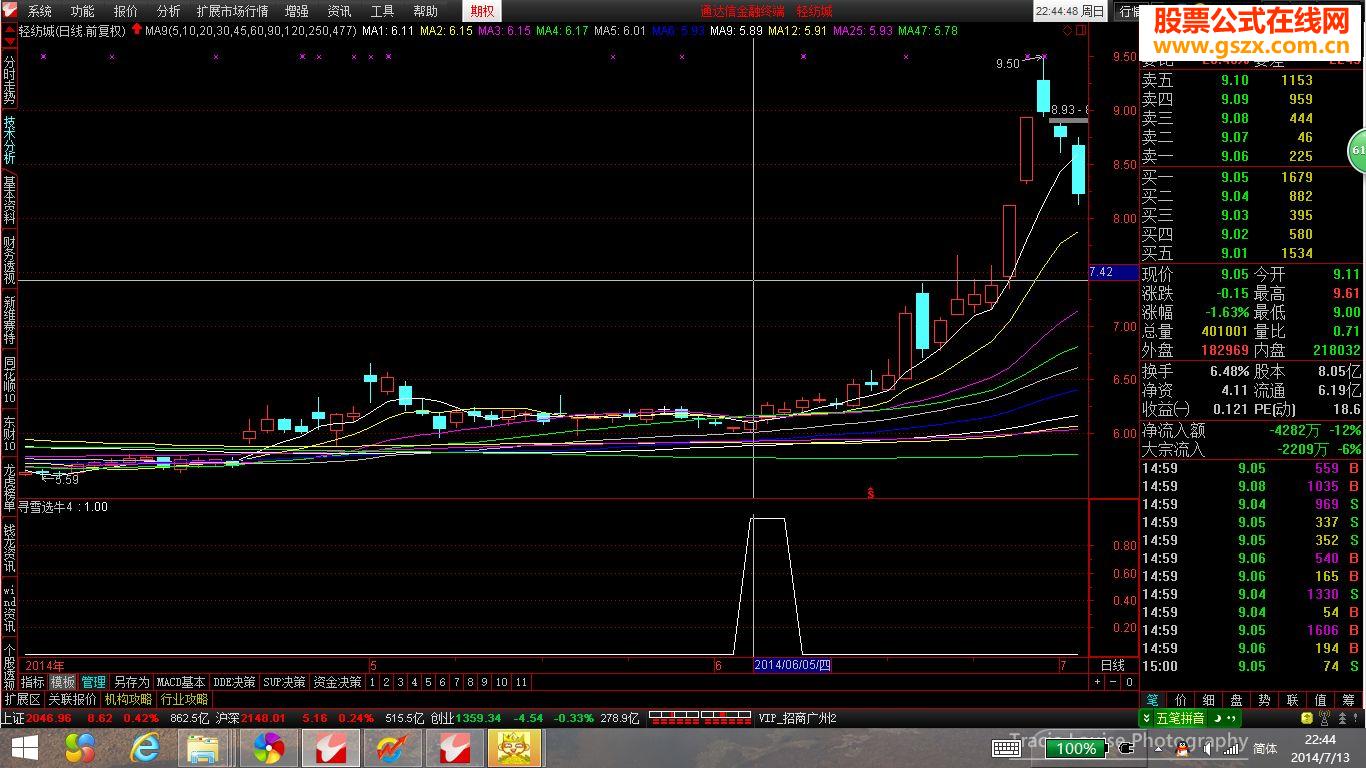This screenshot has width=1366, height=768.
Task: Open the yellow monkey app in taskbar
Action: pyautogui.click(x=514, y=748)
